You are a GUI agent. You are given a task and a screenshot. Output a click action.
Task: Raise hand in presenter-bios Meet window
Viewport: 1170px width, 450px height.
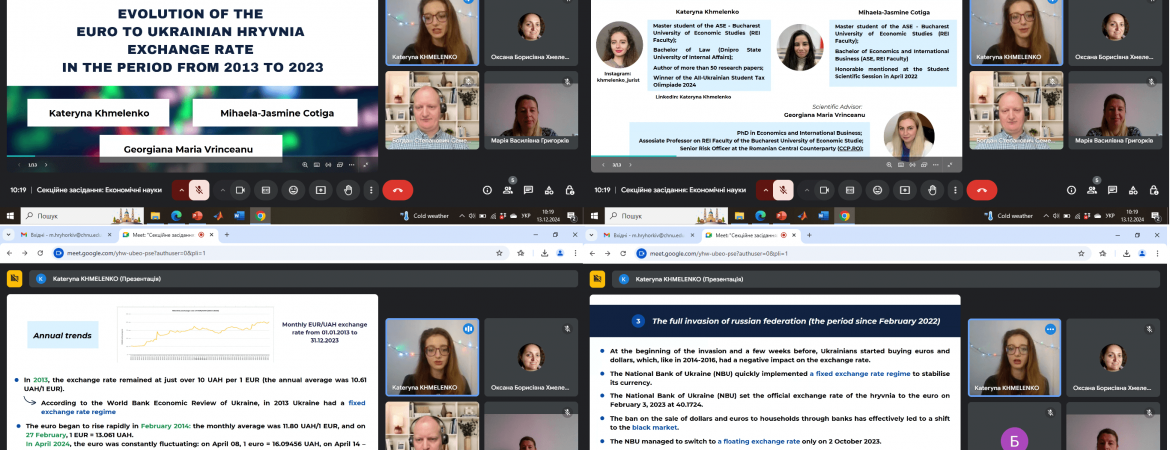(x=932, y=190)
